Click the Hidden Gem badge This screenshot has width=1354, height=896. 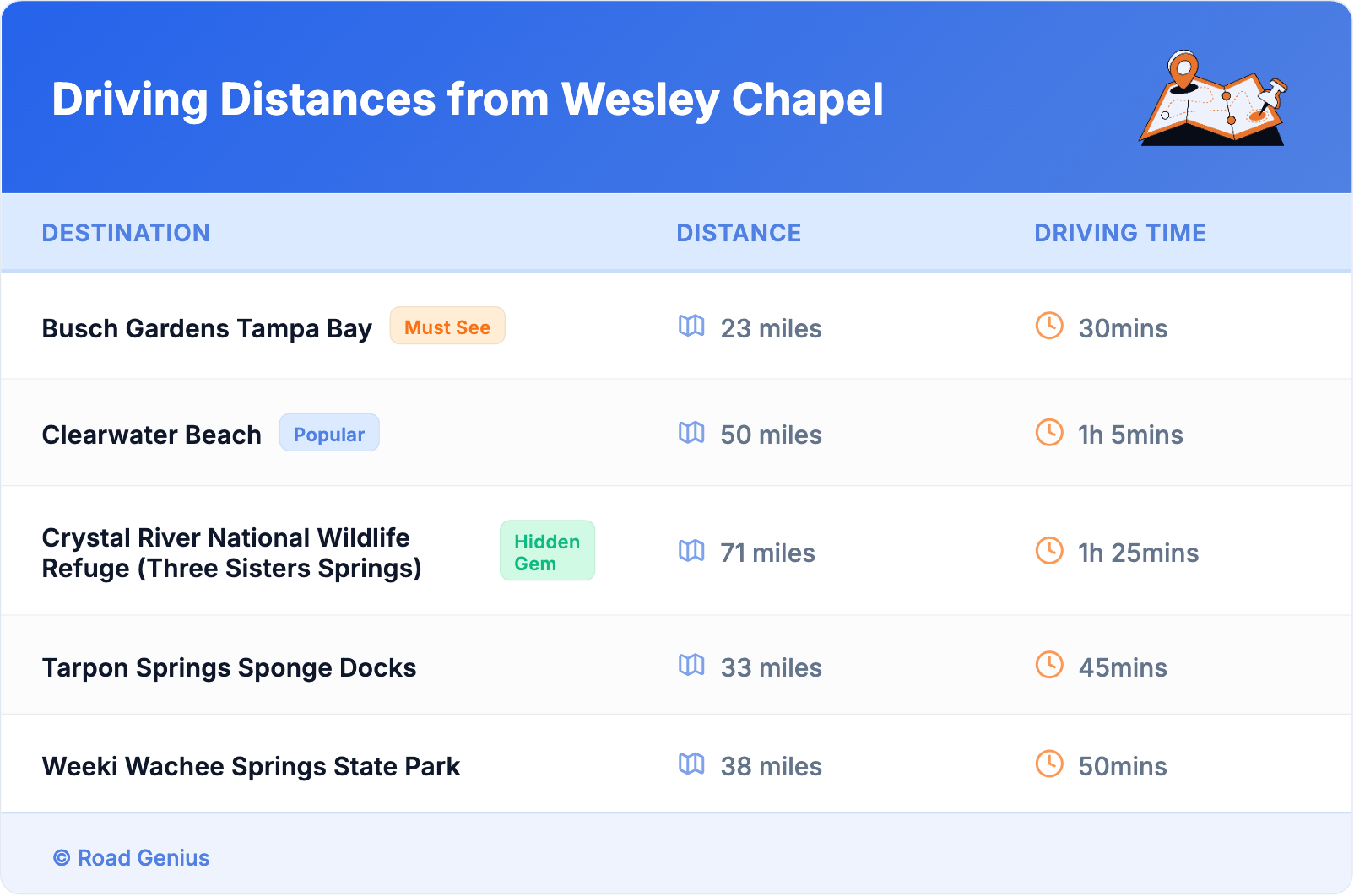click(x=547, y=552)
